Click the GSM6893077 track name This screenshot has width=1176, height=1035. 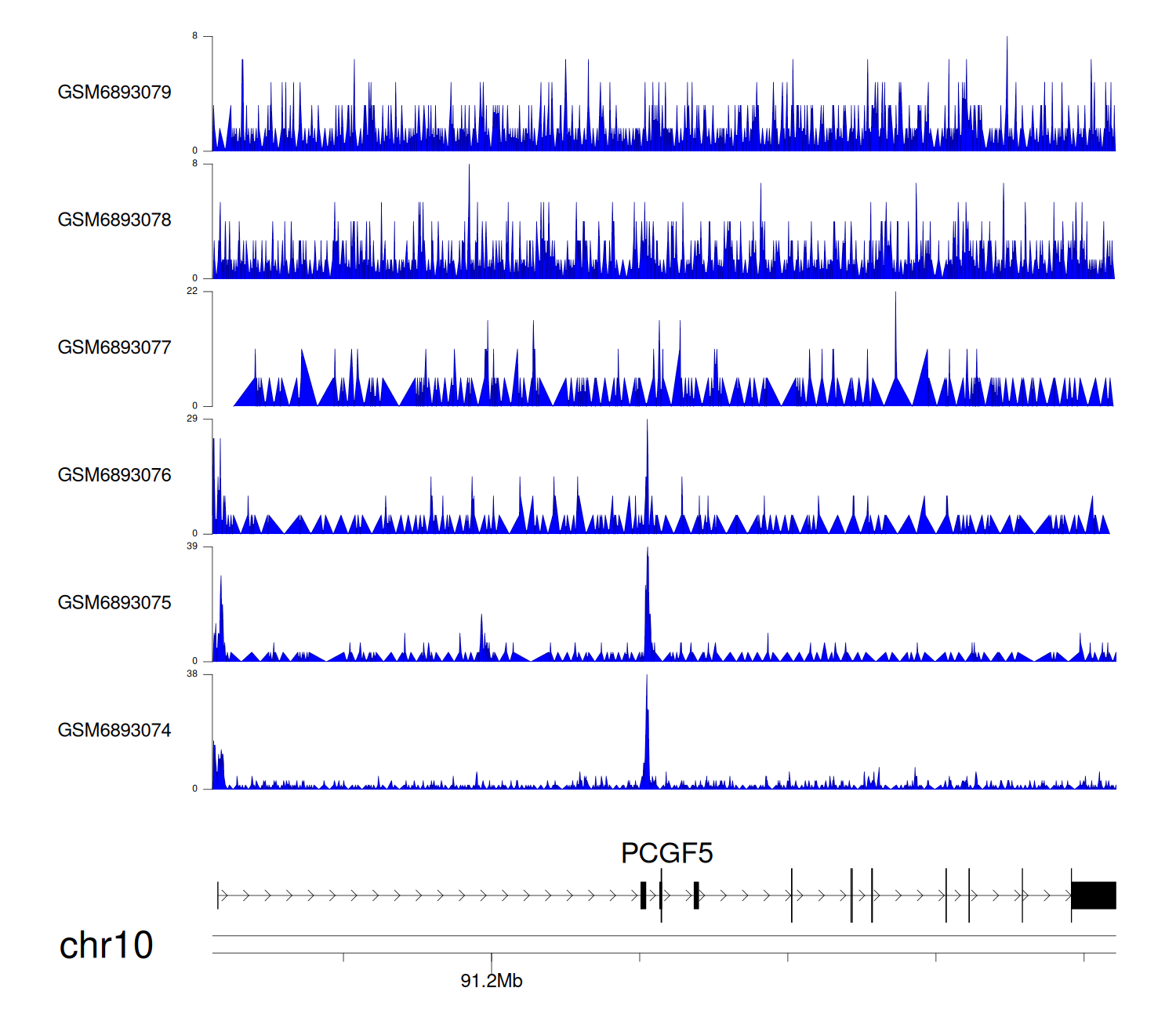[x=114, y=348]
